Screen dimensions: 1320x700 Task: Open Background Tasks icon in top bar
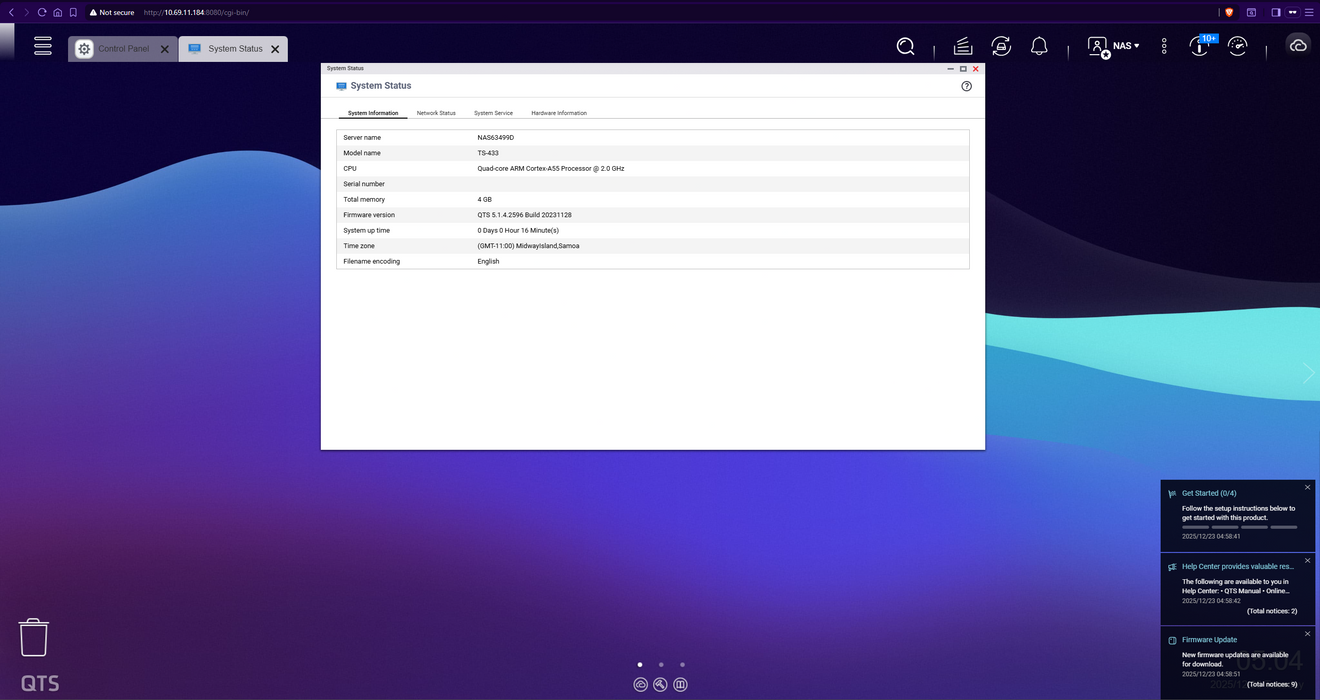click(962, 47)
